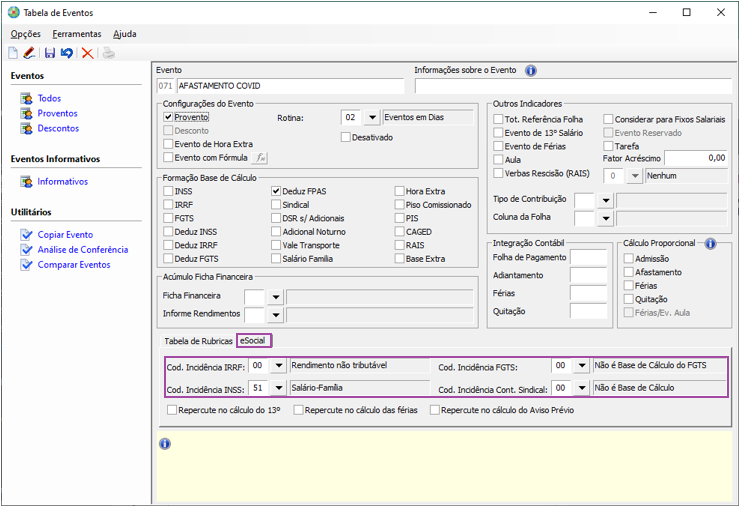The width and height of the screenshot is (741, 508).
Task: Click the Adiantamento accounting field
Action: (x=588, y=276)
